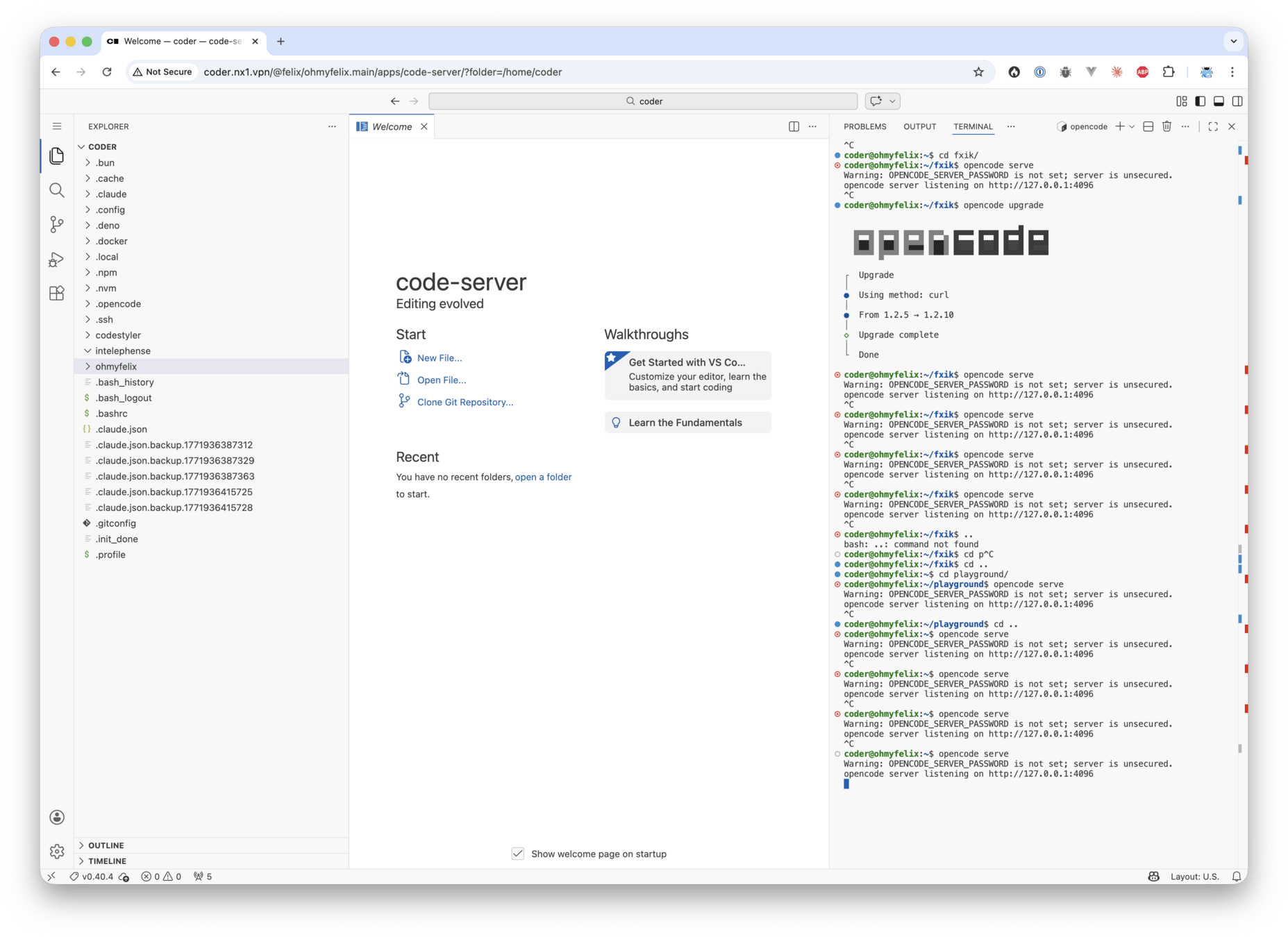The image size is (1288, 937).
Task: Open additional panel views ellipsis
Action: click(x=1011, y=126)
